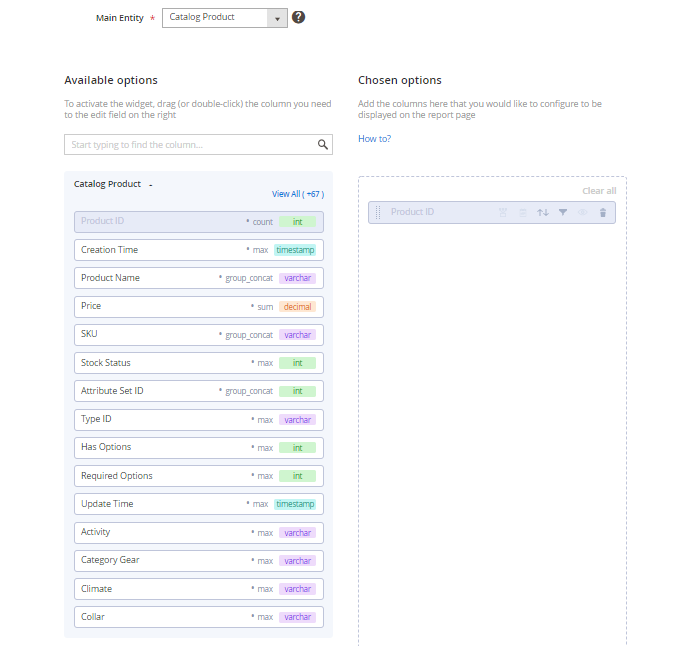Screen dimensions: 685x646
Task: Expand all columns via View All (+67)
Action: [x=297, y=194]
